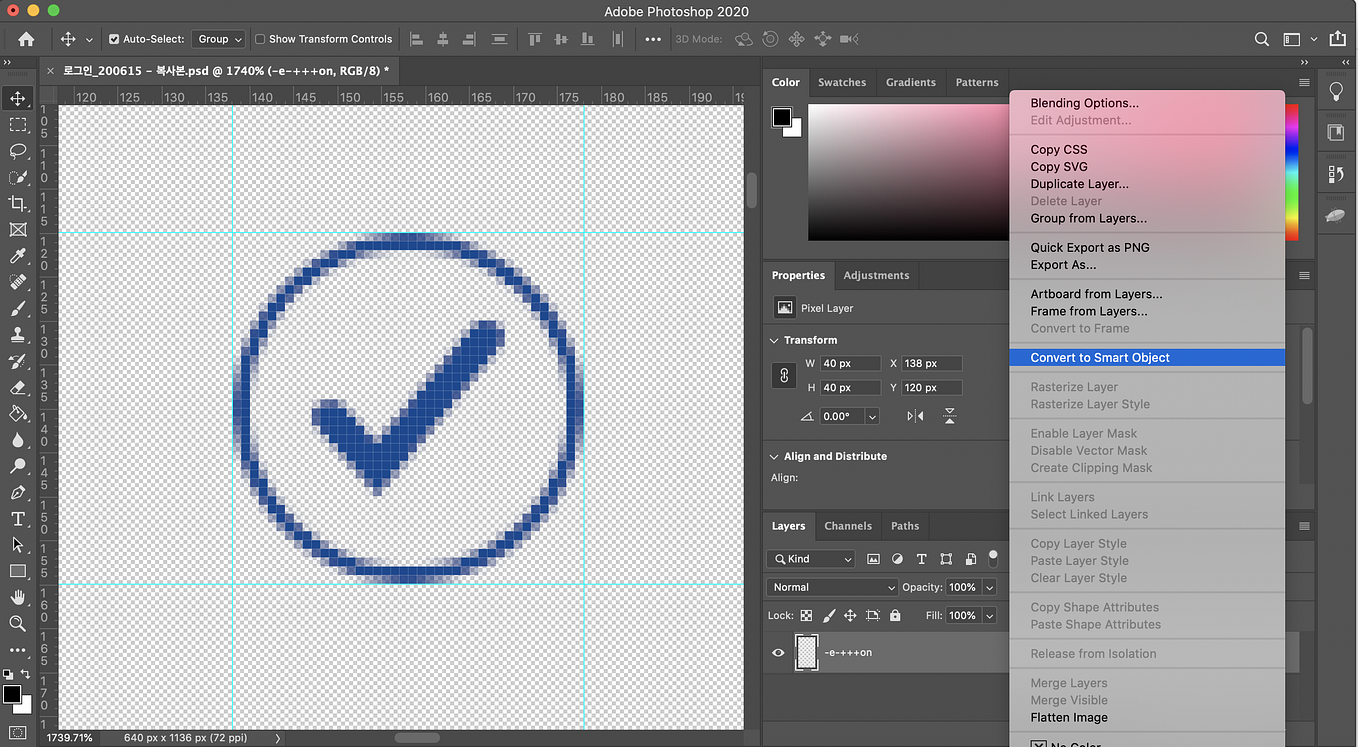Hide the -e-+++on layer visibility
Screen dimensions: 1358x747
[778, 653]
